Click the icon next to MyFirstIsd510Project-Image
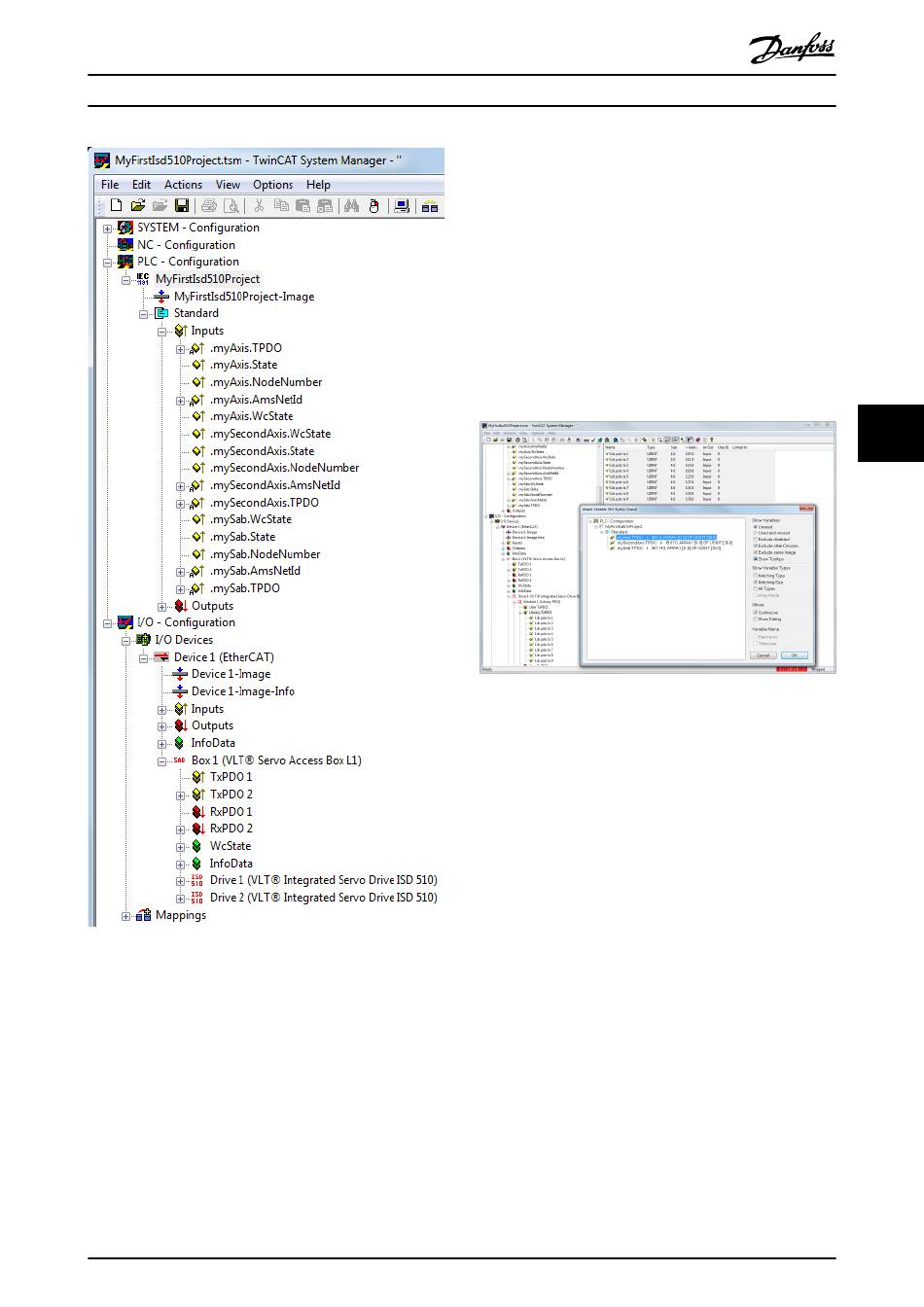This screenshot has width=924, height=1307. coord(161,297)
